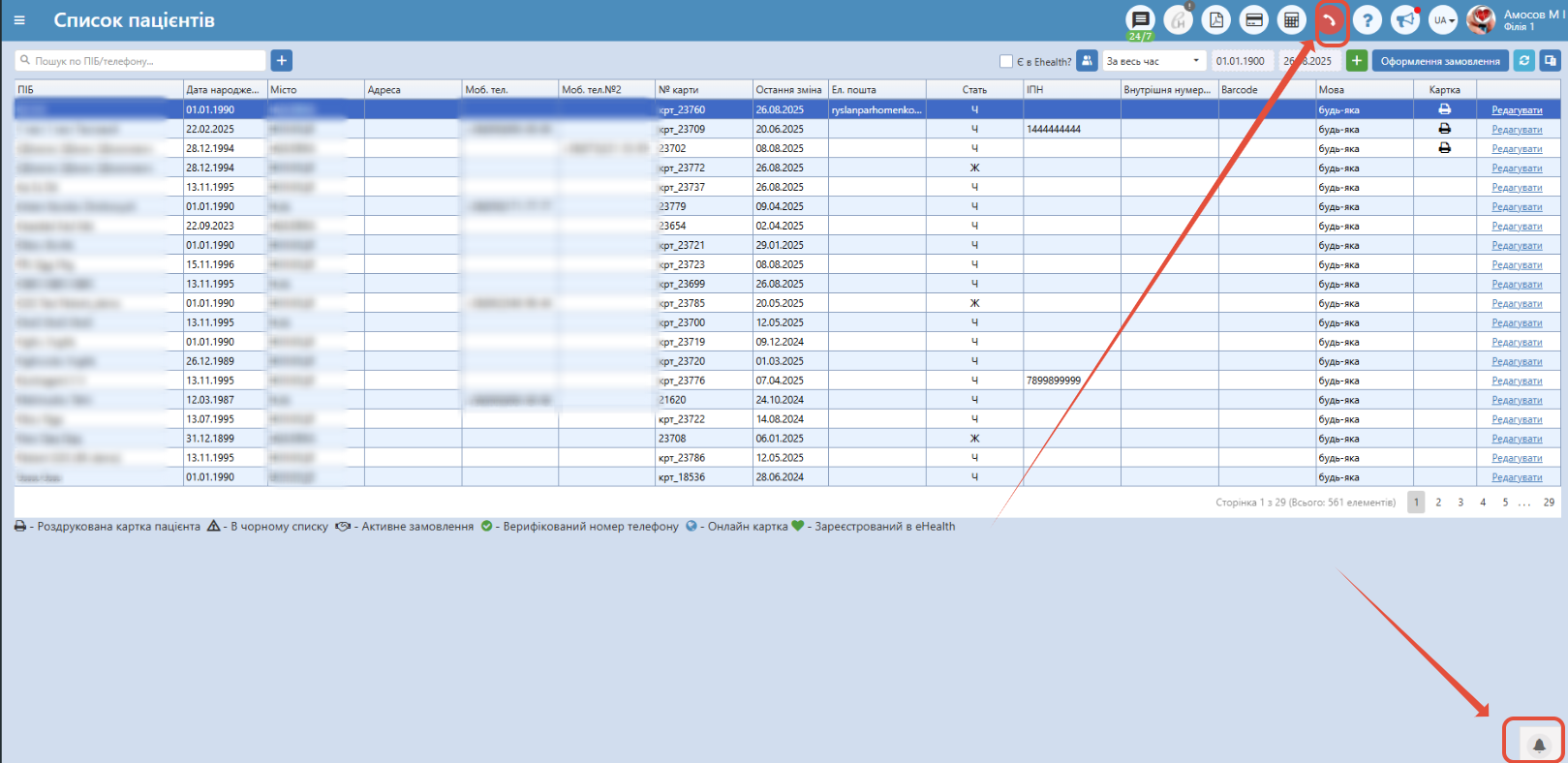This screenshot has width=1568, height=763.
Task: Click the ІПН cell 1444444444
Action: [1072, 129]
